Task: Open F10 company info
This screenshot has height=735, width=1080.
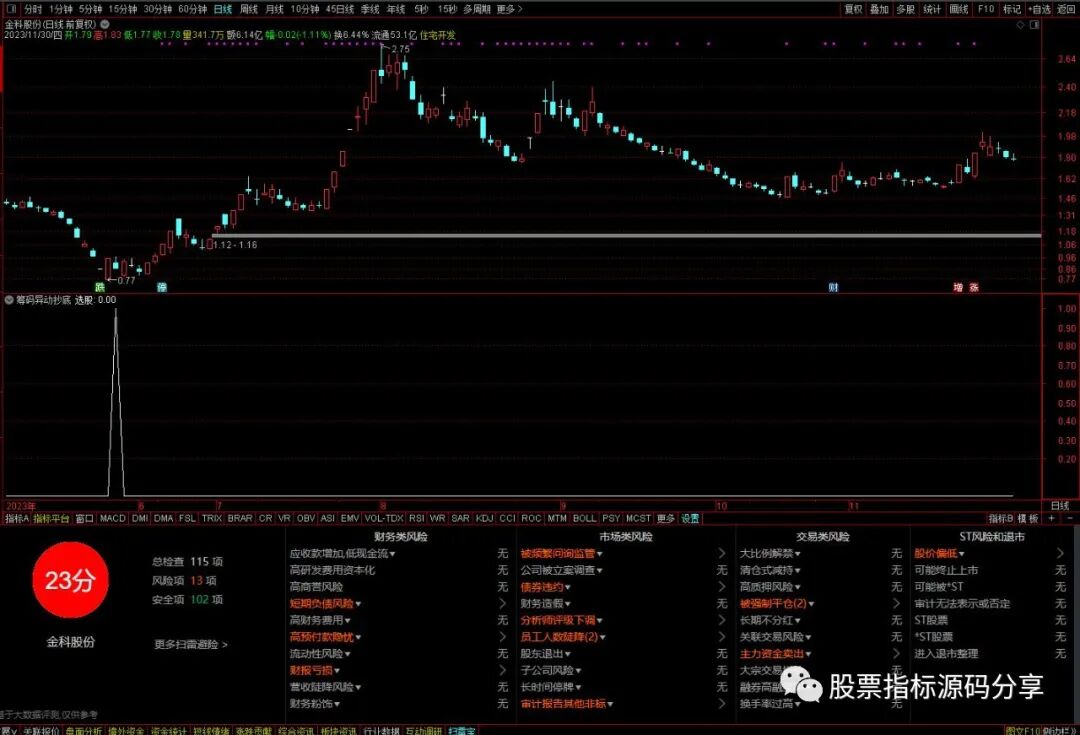Action: click(986, 9)
